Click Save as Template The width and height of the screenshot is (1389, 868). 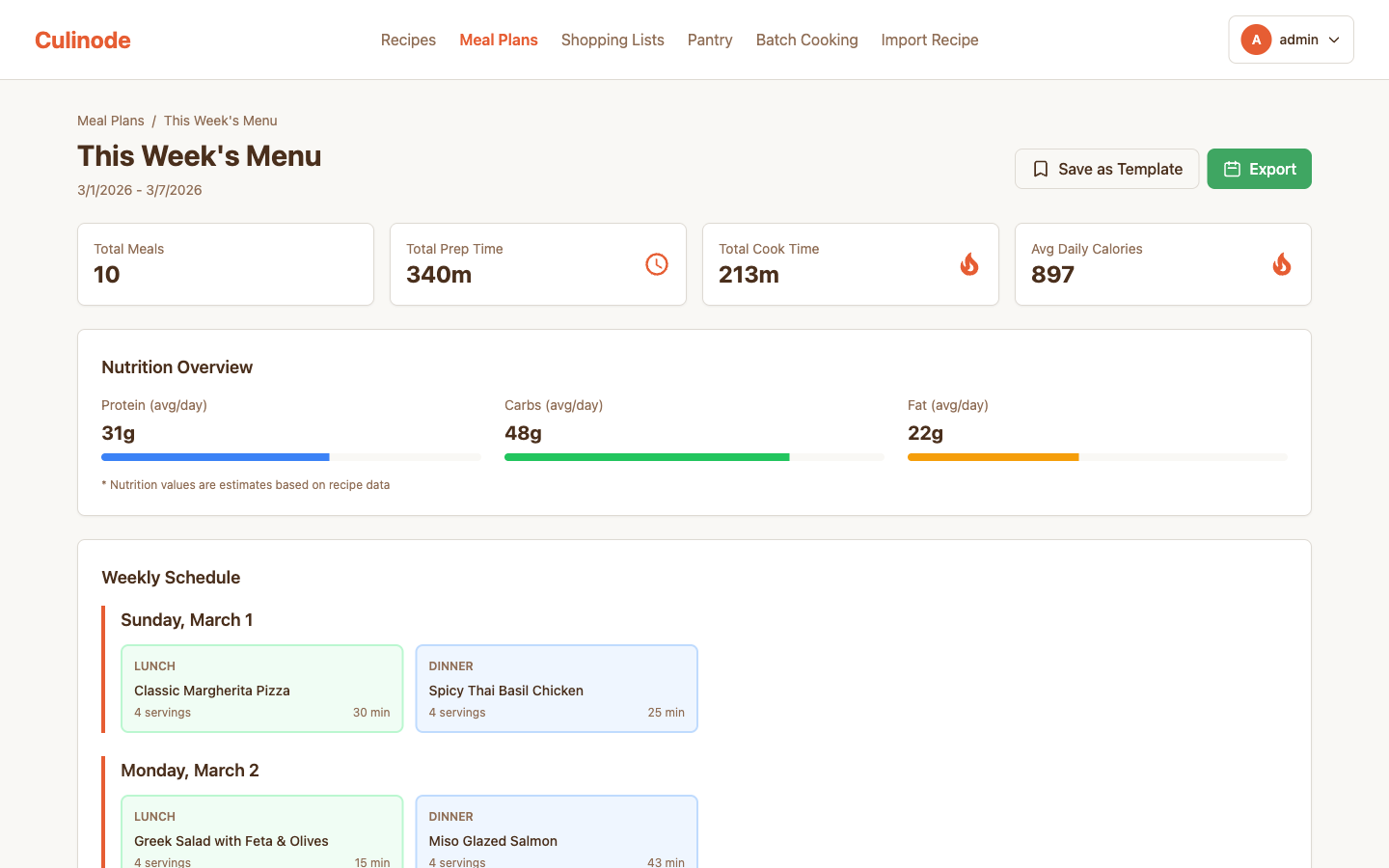click(x=1106, y=168)
